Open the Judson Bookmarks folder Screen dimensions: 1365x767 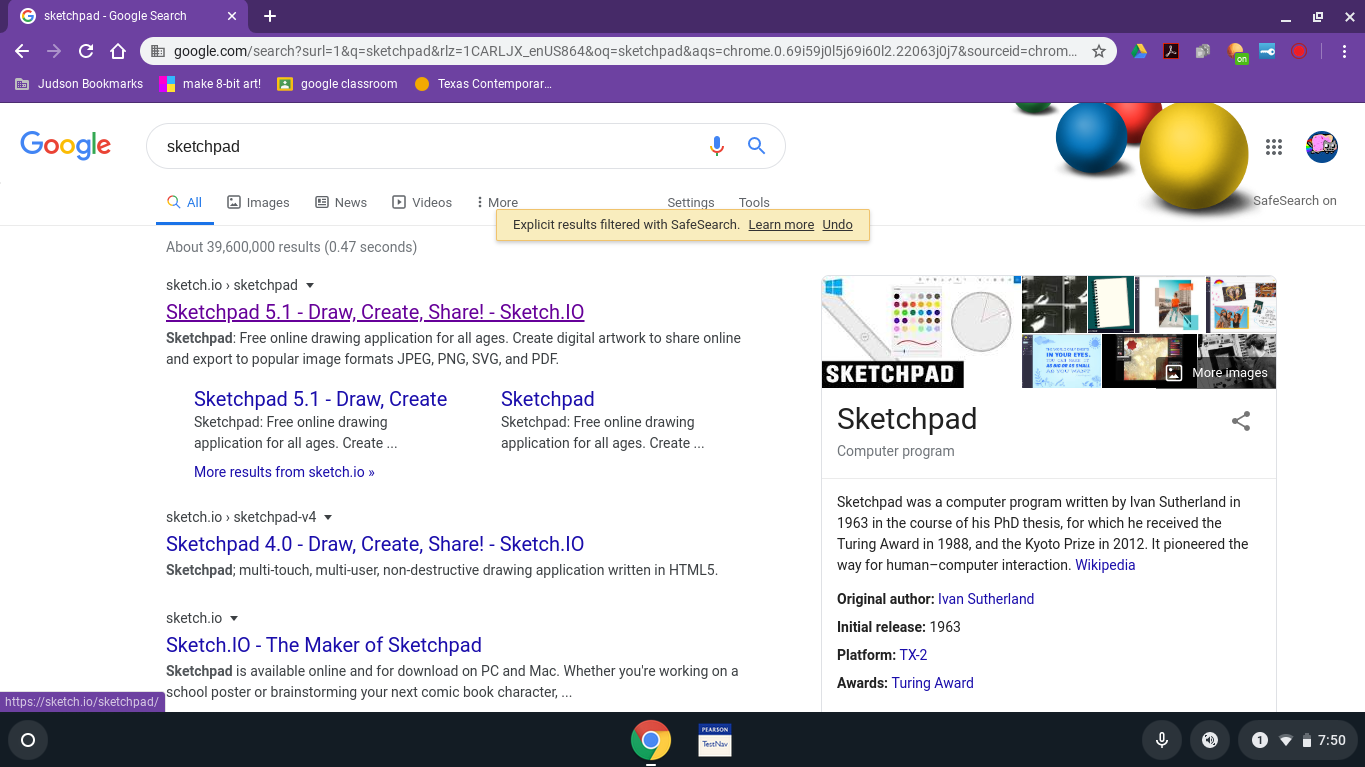tap(79, 84)
